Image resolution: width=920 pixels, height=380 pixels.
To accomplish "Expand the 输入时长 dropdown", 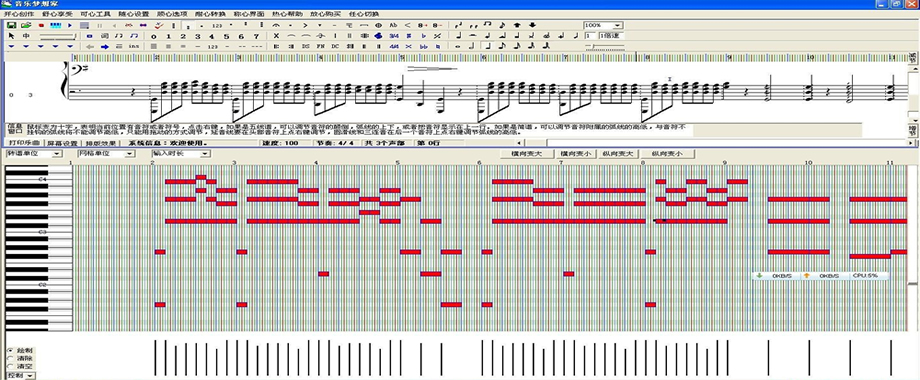I will click(x=205, y=154).
